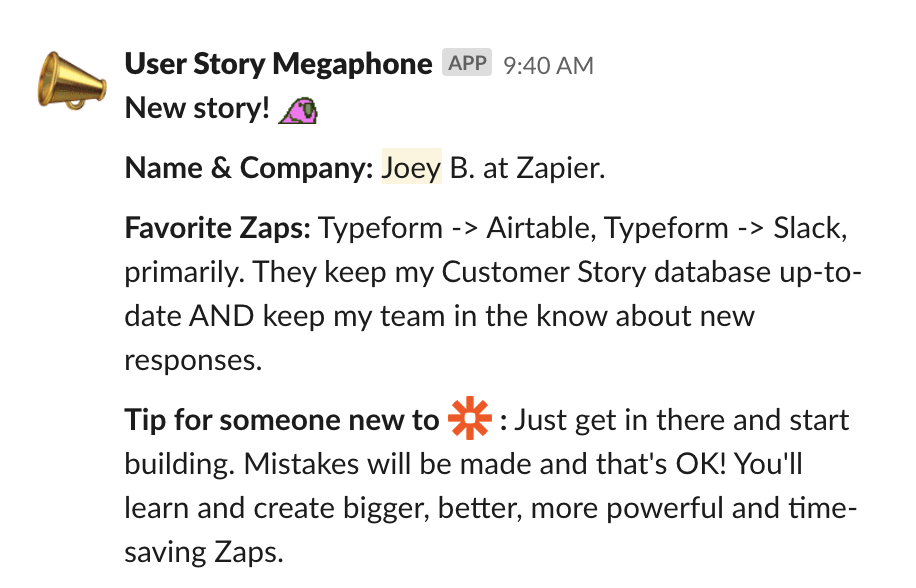Click the APP badge beside sender name

pos(467,64)
